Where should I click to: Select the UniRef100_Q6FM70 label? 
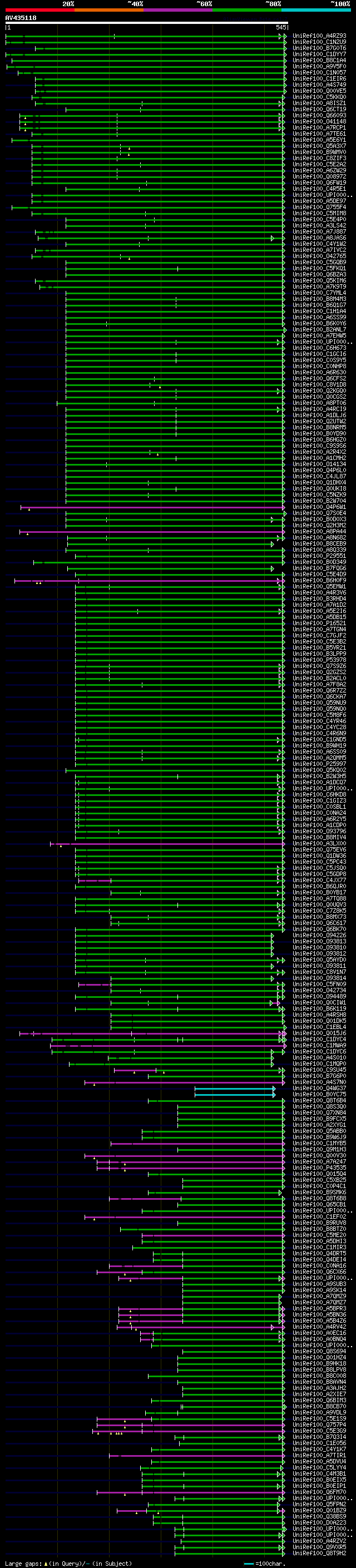319,1491
